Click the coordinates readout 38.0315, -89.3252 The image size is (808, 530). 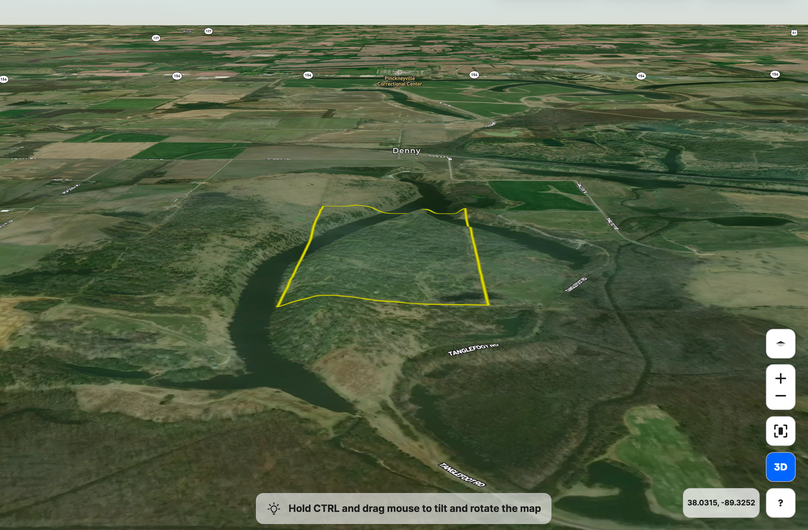pyautogui.click(x=721, y=503)
